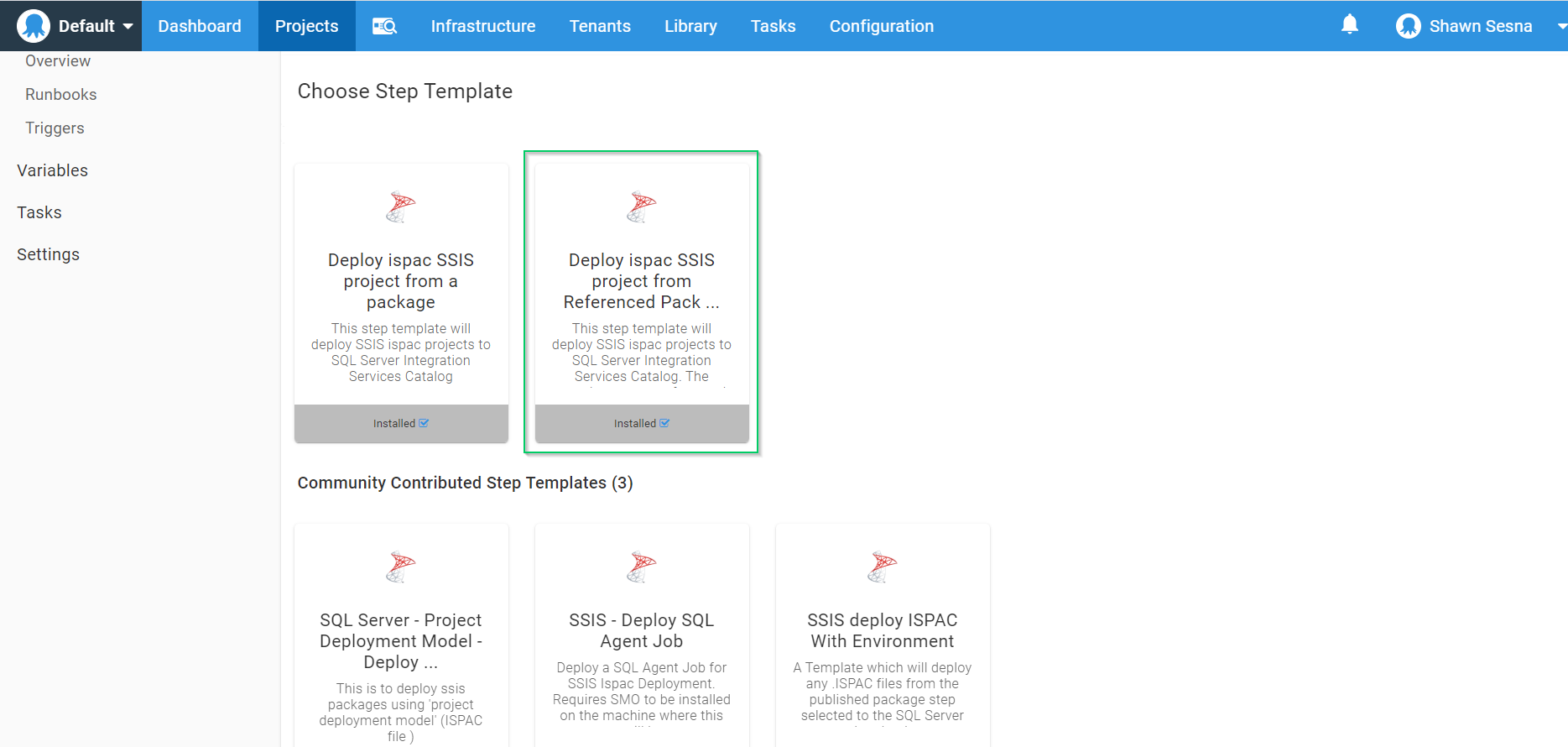Go to the Library tab
This screenshot has height=747, width=1568.
(x=690, y=26)
